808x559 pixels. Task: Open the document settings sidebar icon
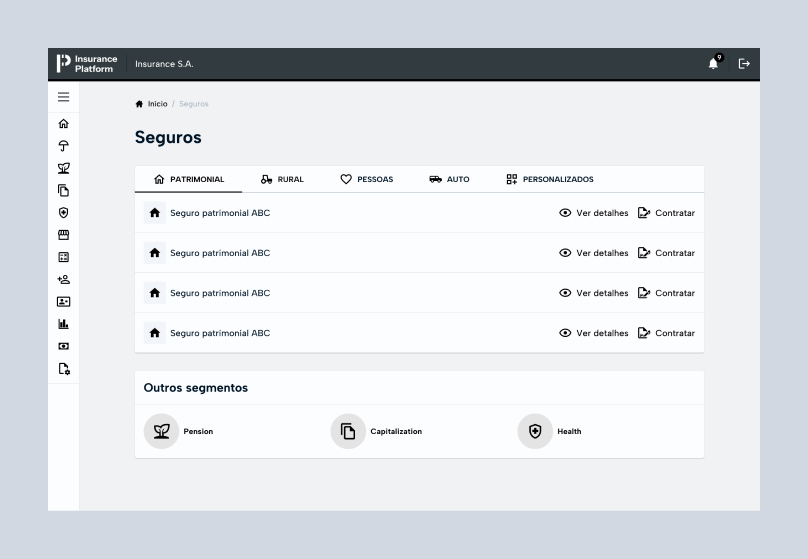(x=63, y=368)
